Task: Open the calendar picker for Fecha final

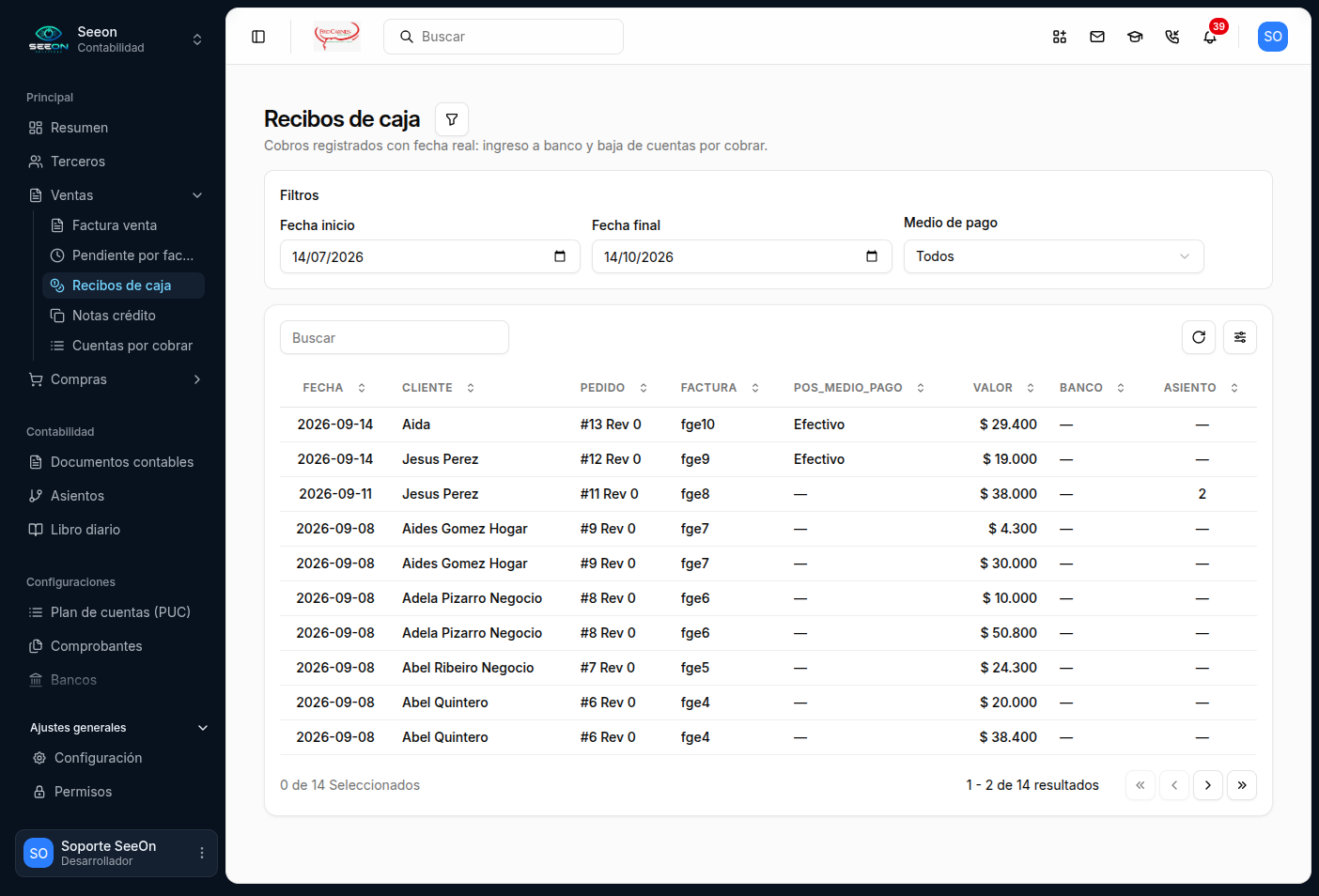Action: pos(872,256)
